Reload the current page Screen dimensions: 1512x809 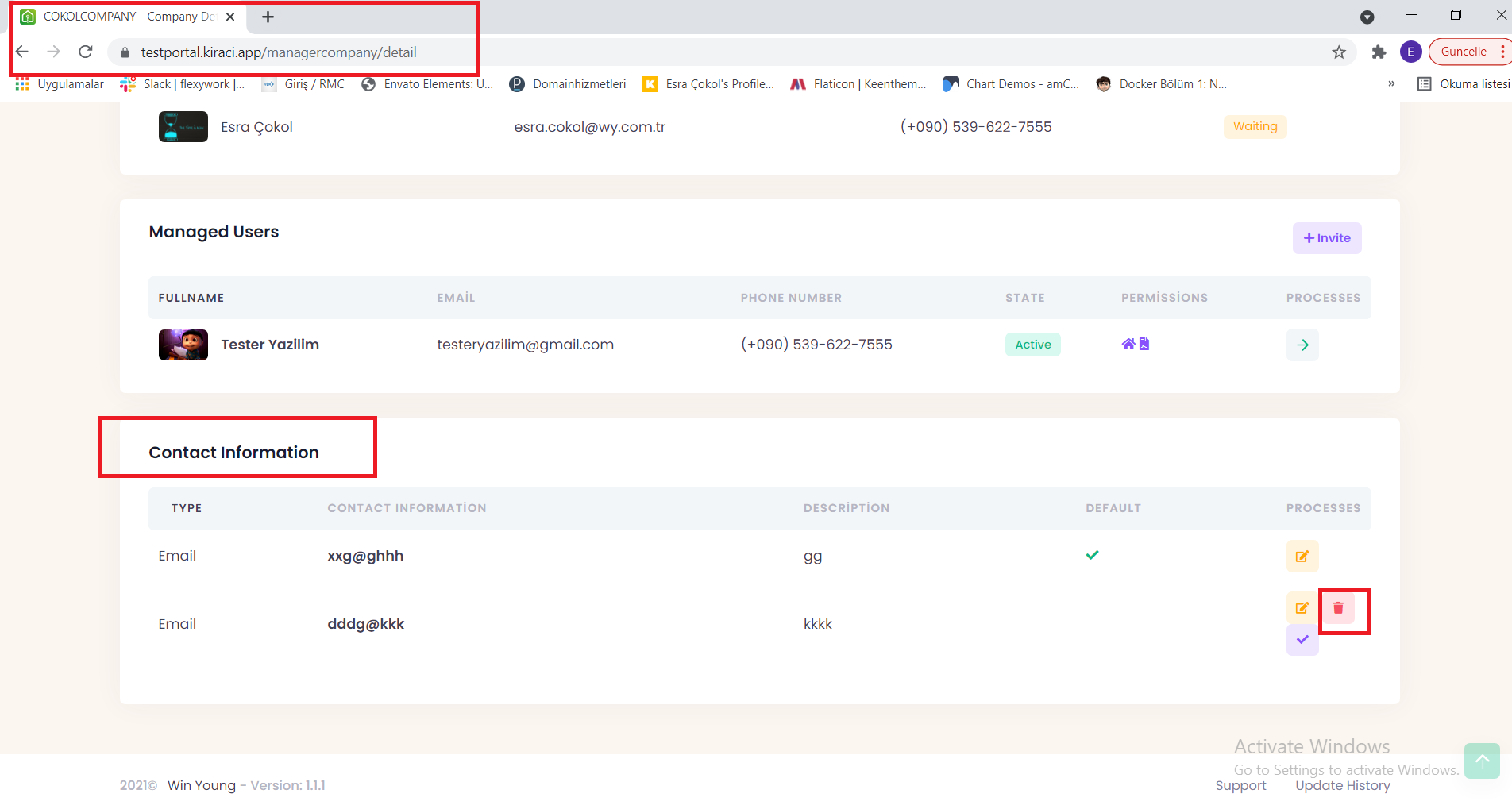[86, 52]
